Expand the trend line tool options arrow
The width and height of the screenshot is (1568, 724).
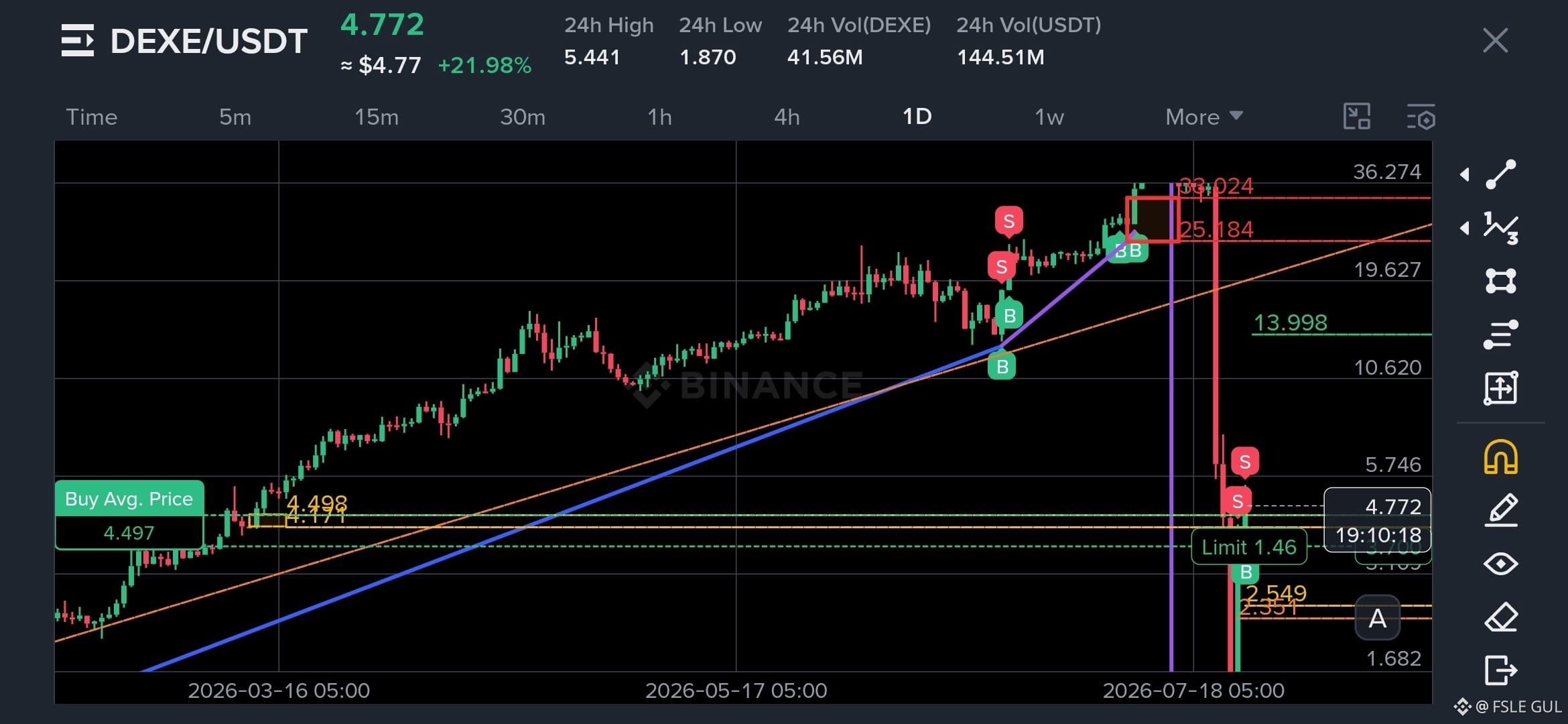click(1465, 175)
